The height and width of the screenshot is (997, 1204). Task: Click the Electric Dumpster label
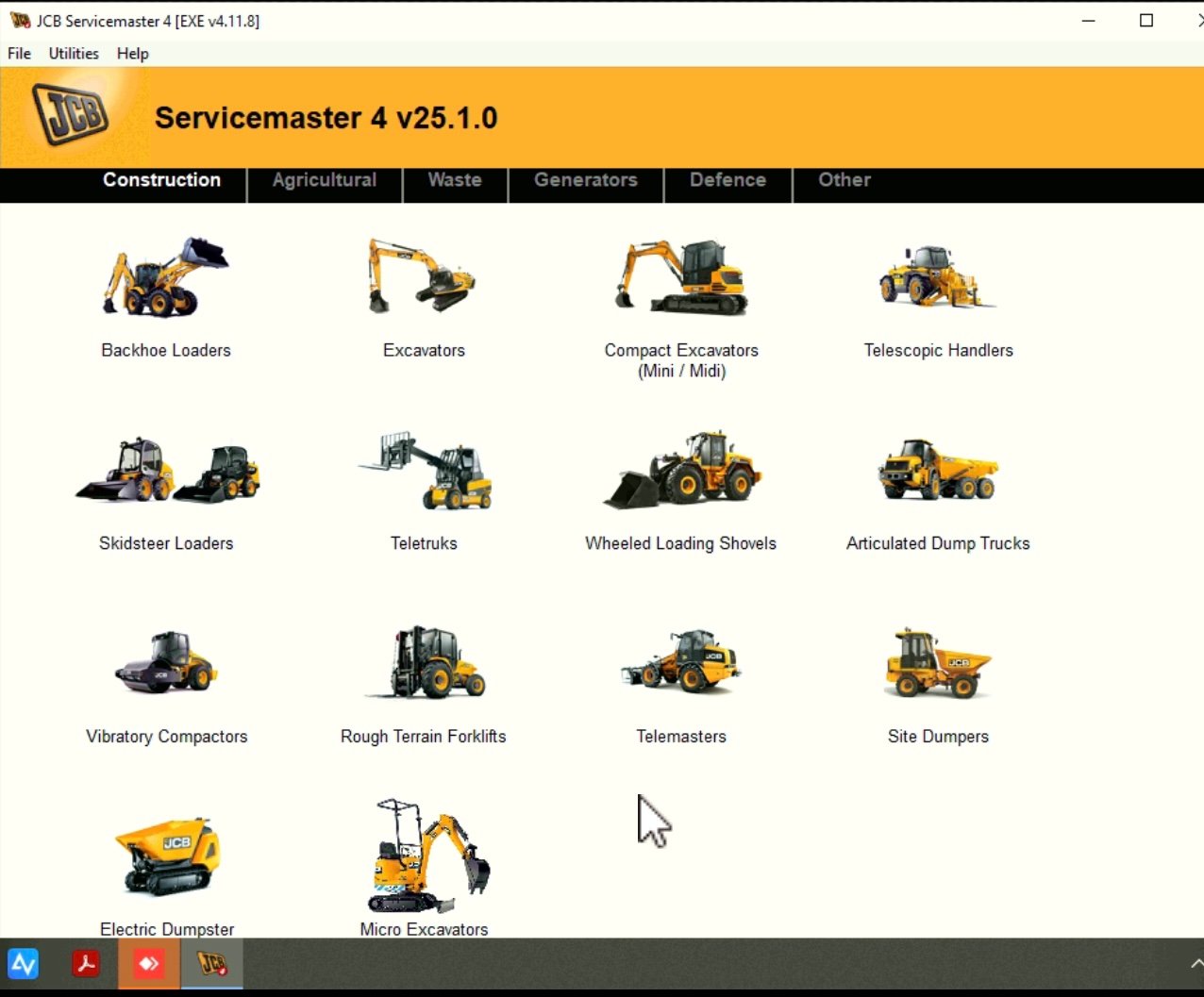167,929
